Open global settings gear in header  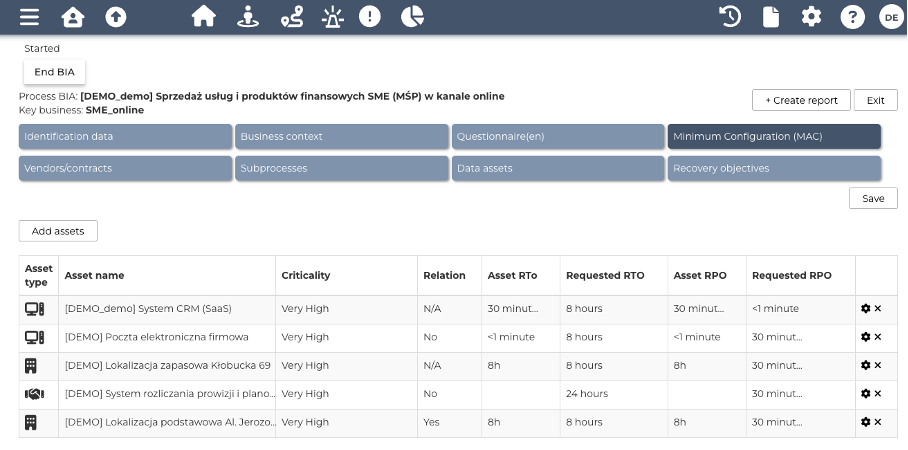coord(811,17)
